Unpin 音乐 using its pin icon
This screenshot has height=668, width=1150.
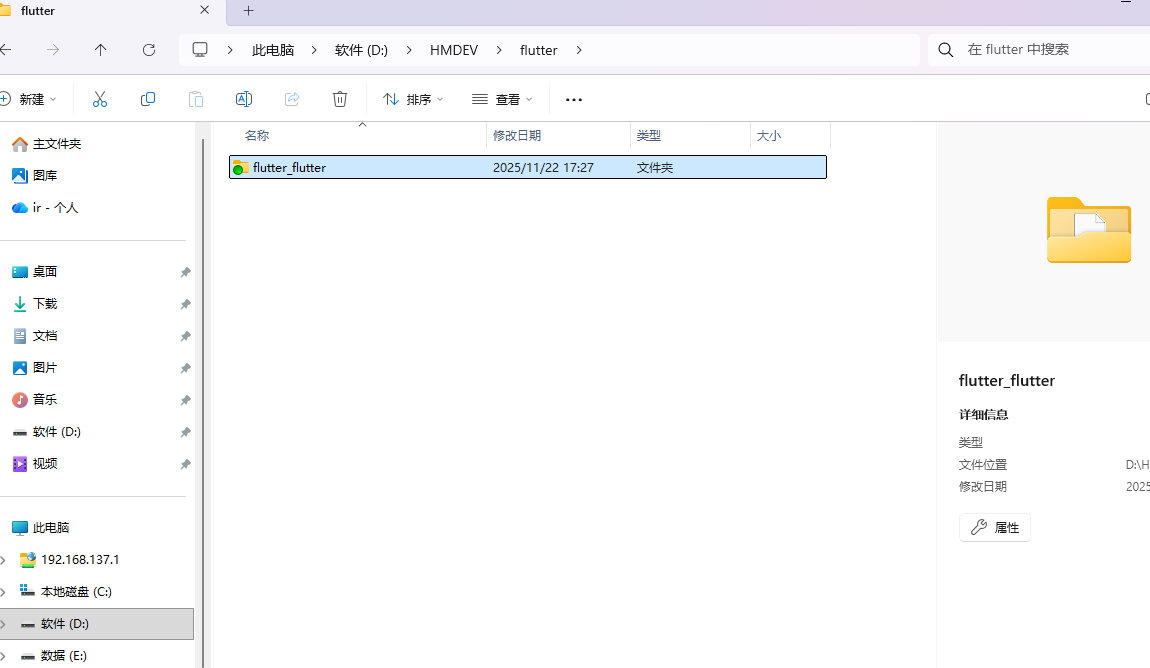[x=186, y=400]
